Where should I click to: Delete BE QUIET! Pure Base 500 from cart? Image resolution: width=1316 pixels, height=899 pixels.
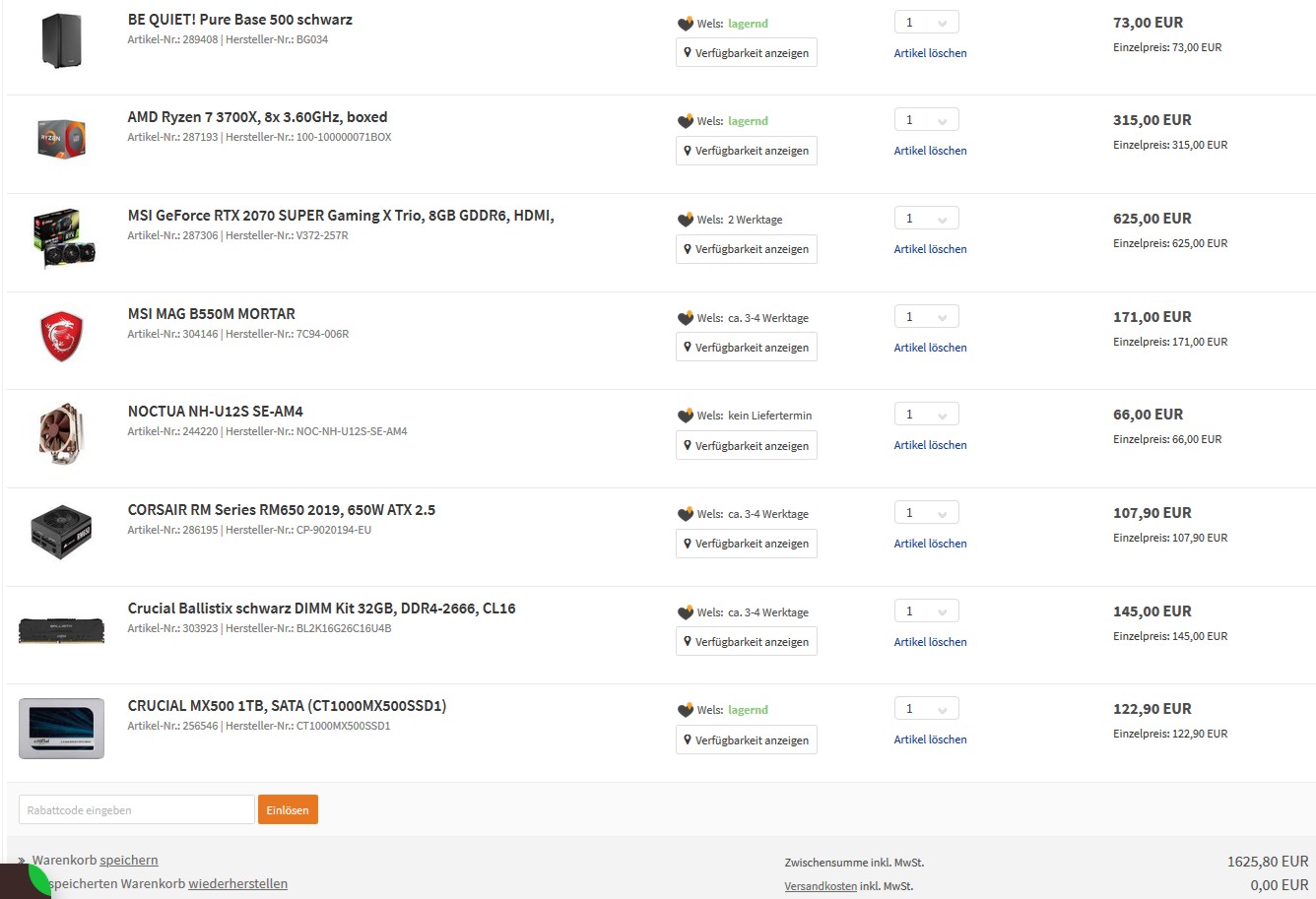tap(930, 53)
